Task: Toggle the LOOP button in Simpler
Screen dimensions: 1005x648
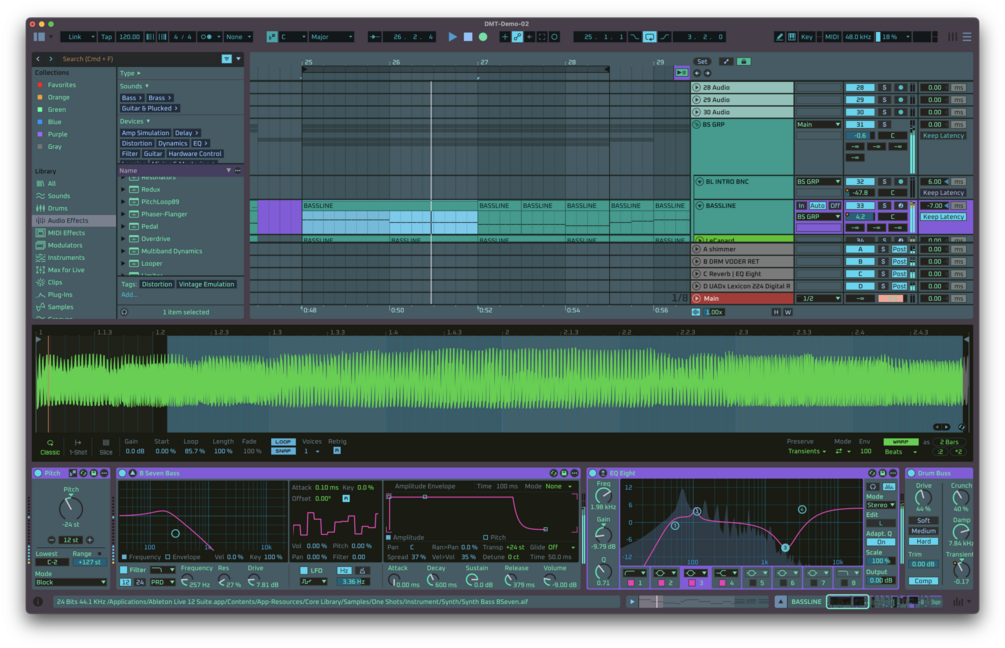Action: (283, 442)
